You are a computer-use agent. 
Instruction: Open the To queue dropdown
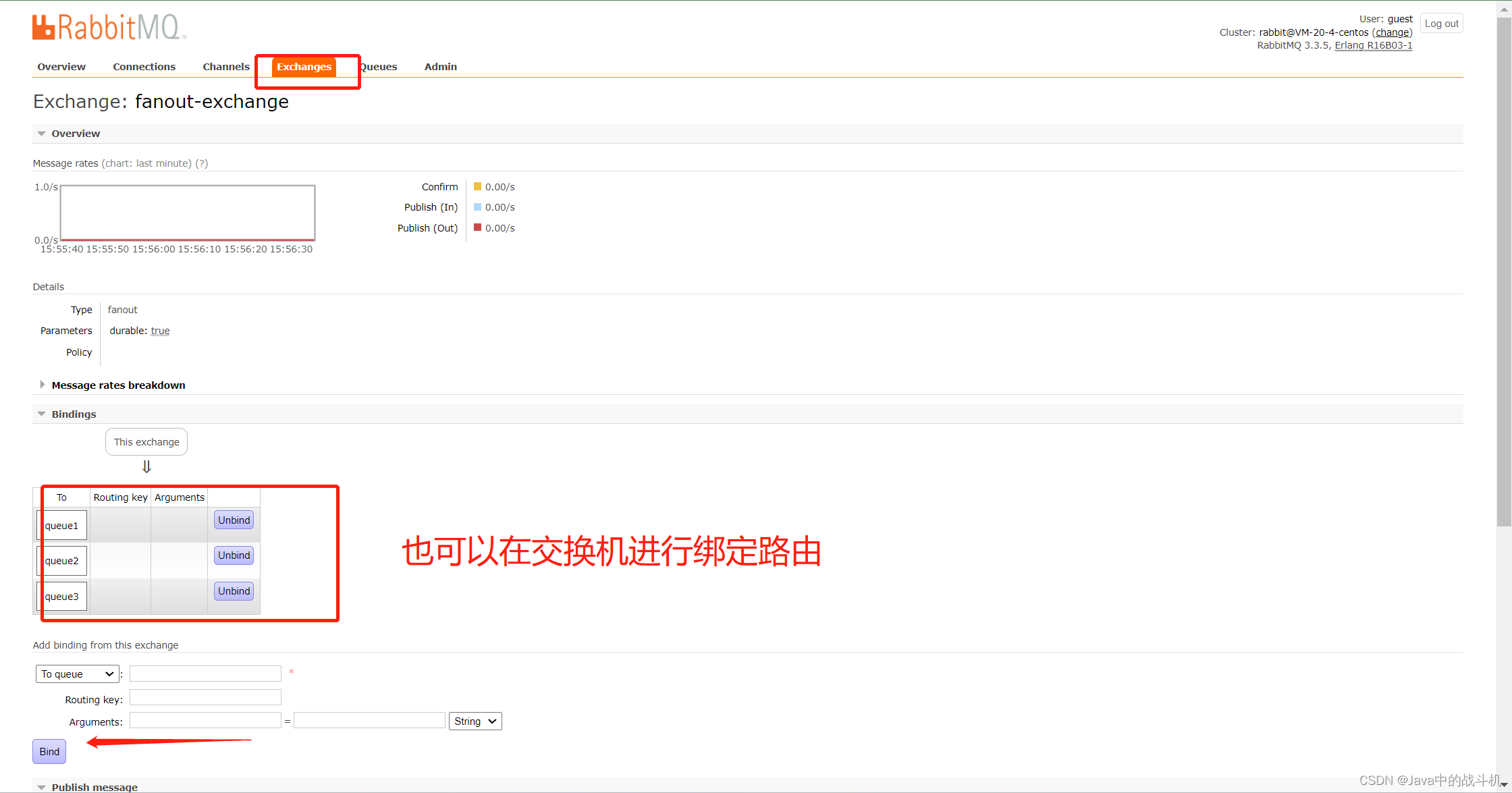(77, 674)
